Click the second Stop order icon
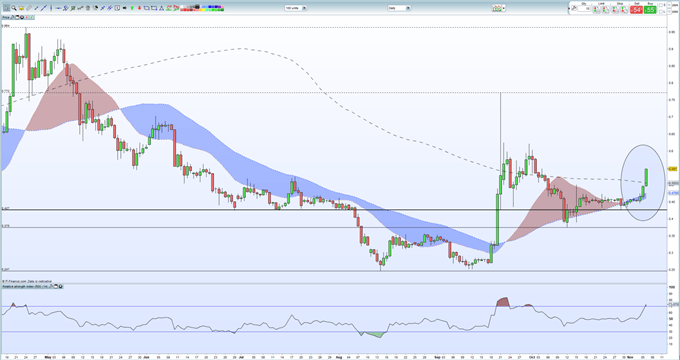The height and width of the screenshot is (360, 680). click(x=624, y=10)
